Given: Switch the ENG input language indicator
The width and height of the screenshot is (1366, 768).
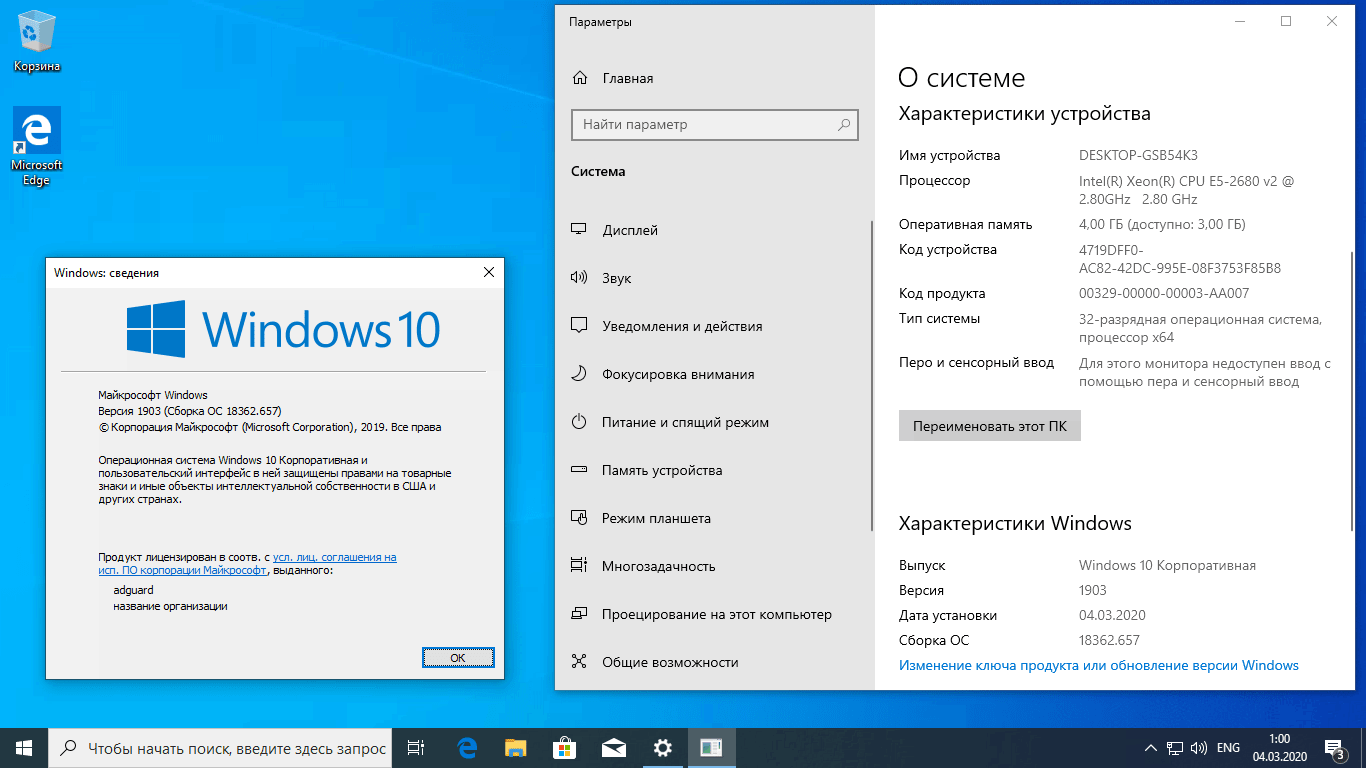Looking at the screenshot, I should [1228, 748].
